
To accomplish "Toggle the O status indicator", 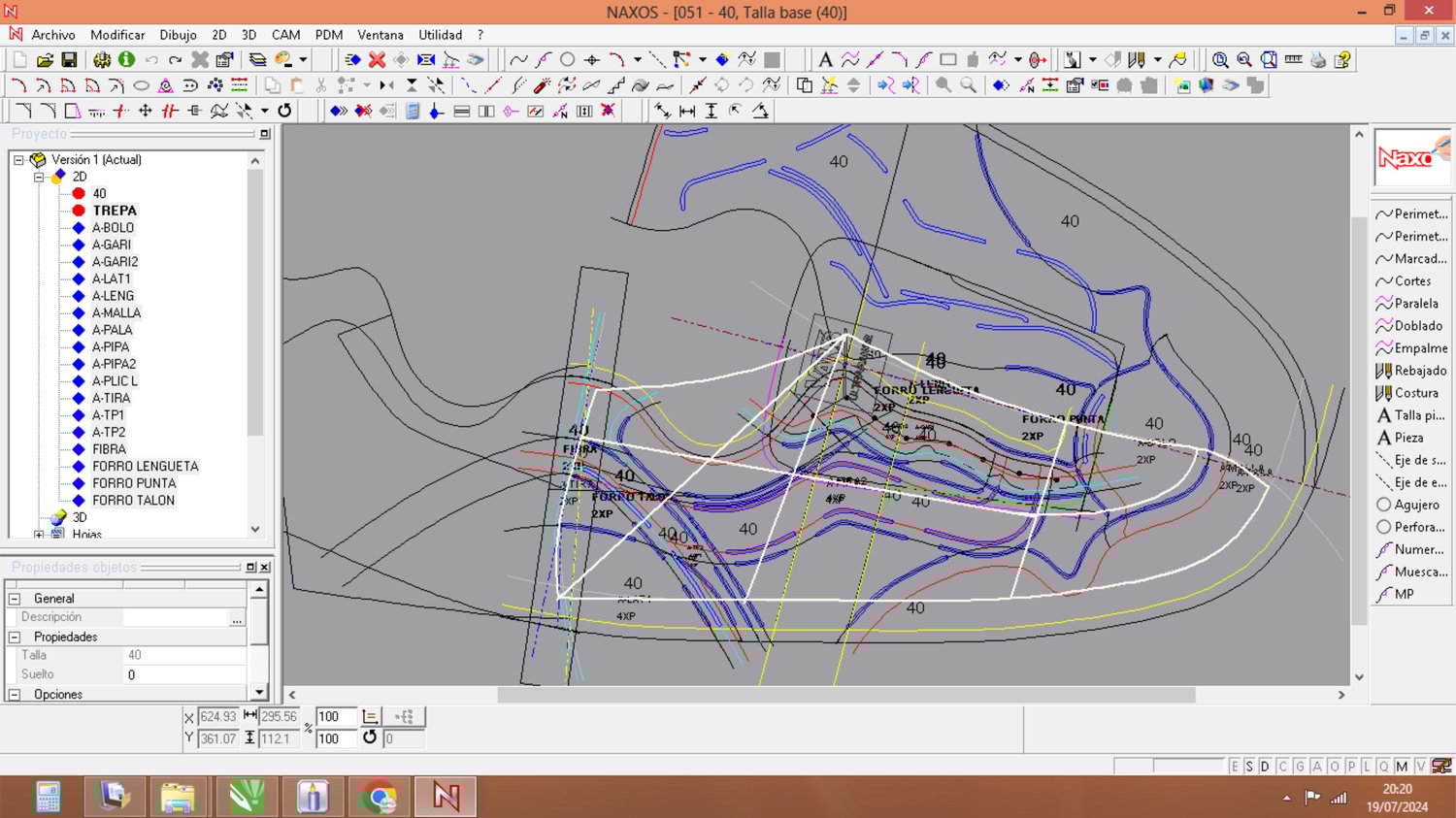I will [1335, 767].
